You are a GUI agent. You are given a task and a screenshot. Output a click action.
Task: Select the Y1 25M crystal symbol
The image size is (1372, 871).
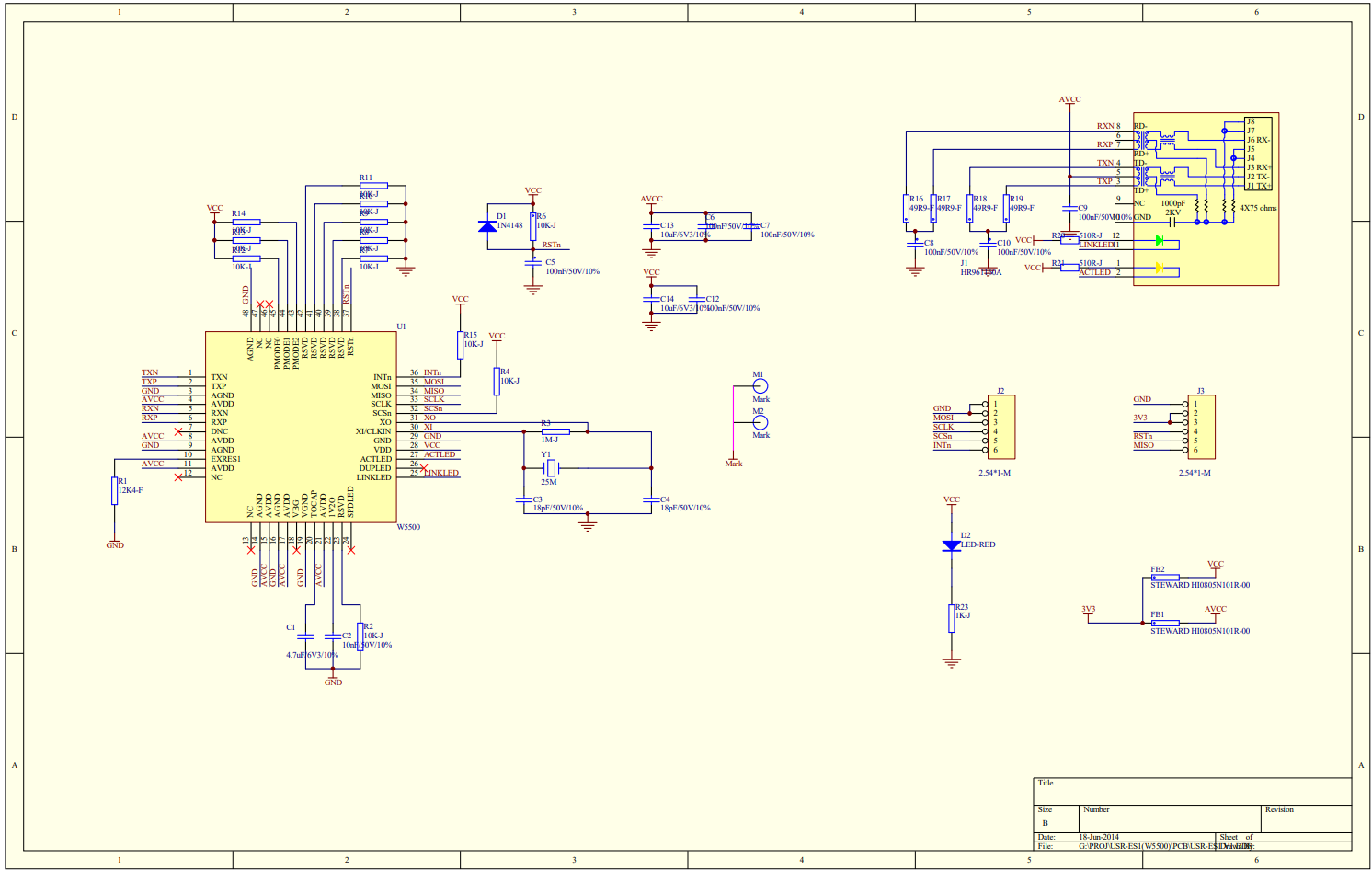click(x=550, y=468)
